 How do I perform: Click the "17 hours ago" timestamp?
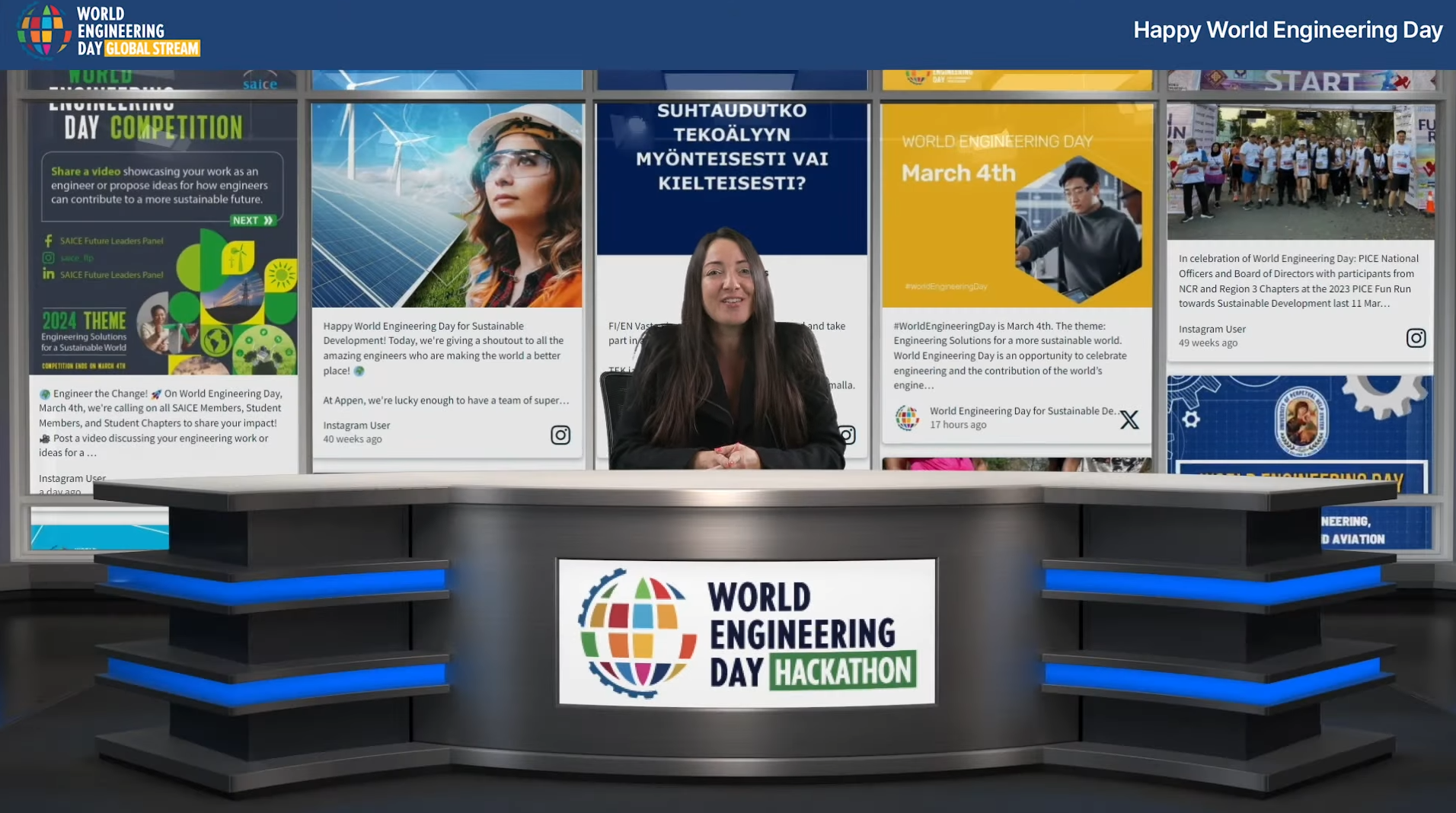(x=957, y=425)
